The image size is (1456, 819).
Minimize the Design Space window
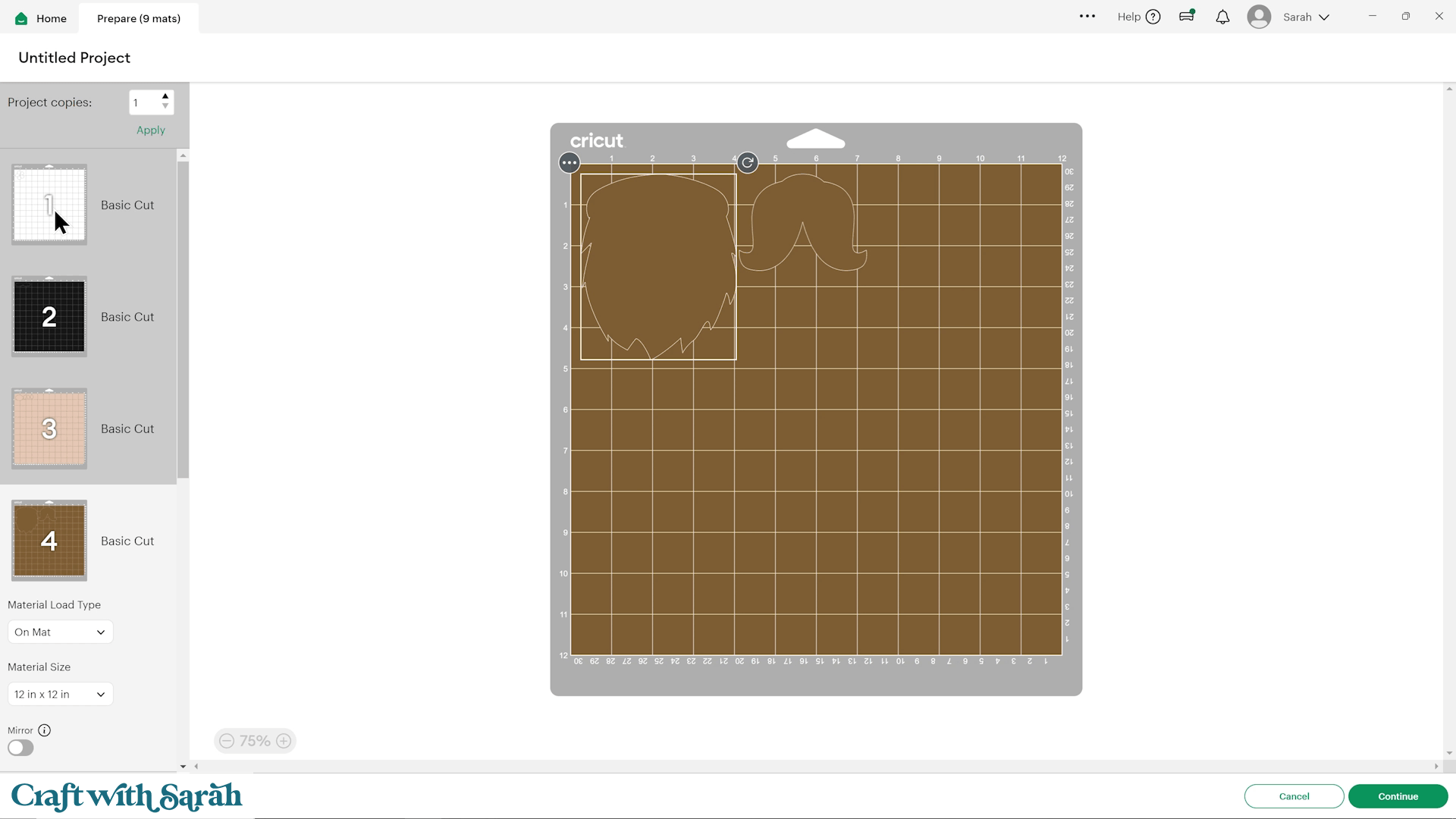[x=1372, y=16]
